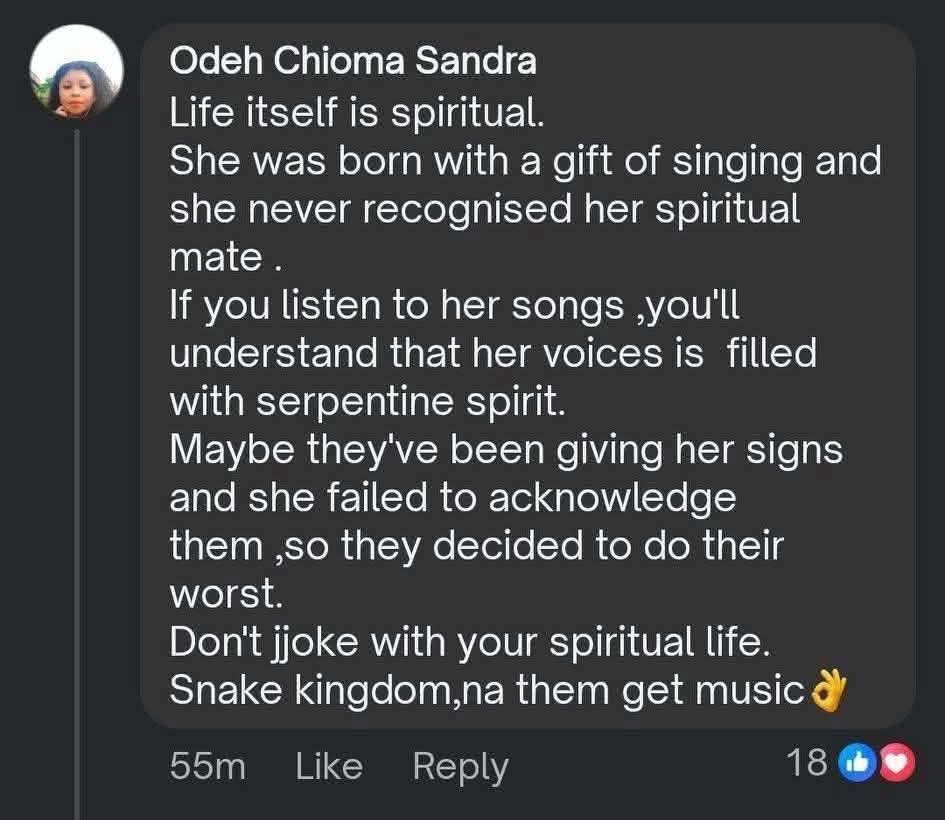Click the "Life itself is spiritual." line
Image resolution: width=945 pixels, height=820 pixels.
pyautogui.click(x=357, y=112)
